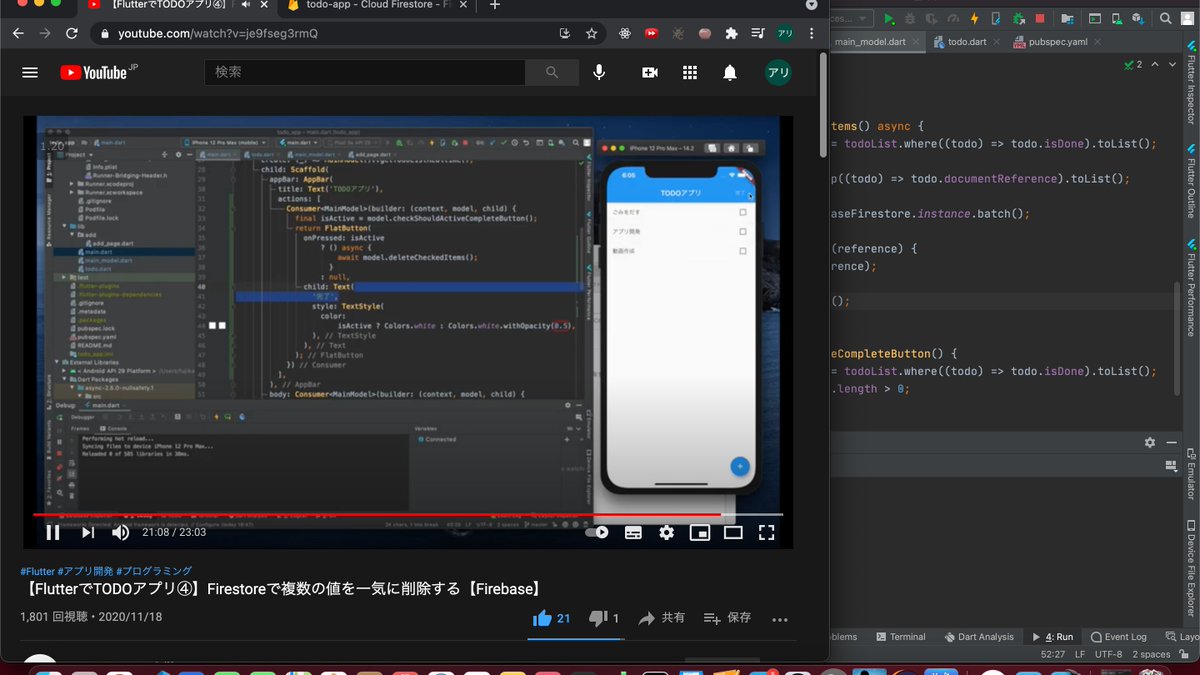Toggle the autoplay switch in the player
The height and width of the screenshot is (675, 1200).
(597, 533)
